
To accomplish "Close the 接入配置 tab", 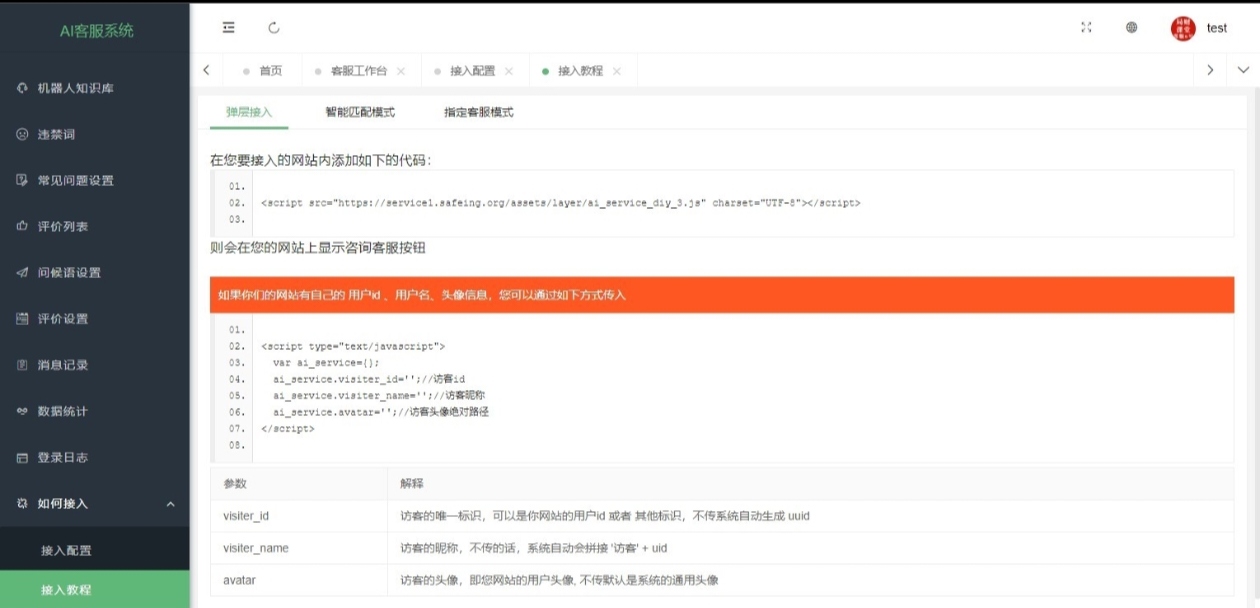I will (x=509, y=71).
